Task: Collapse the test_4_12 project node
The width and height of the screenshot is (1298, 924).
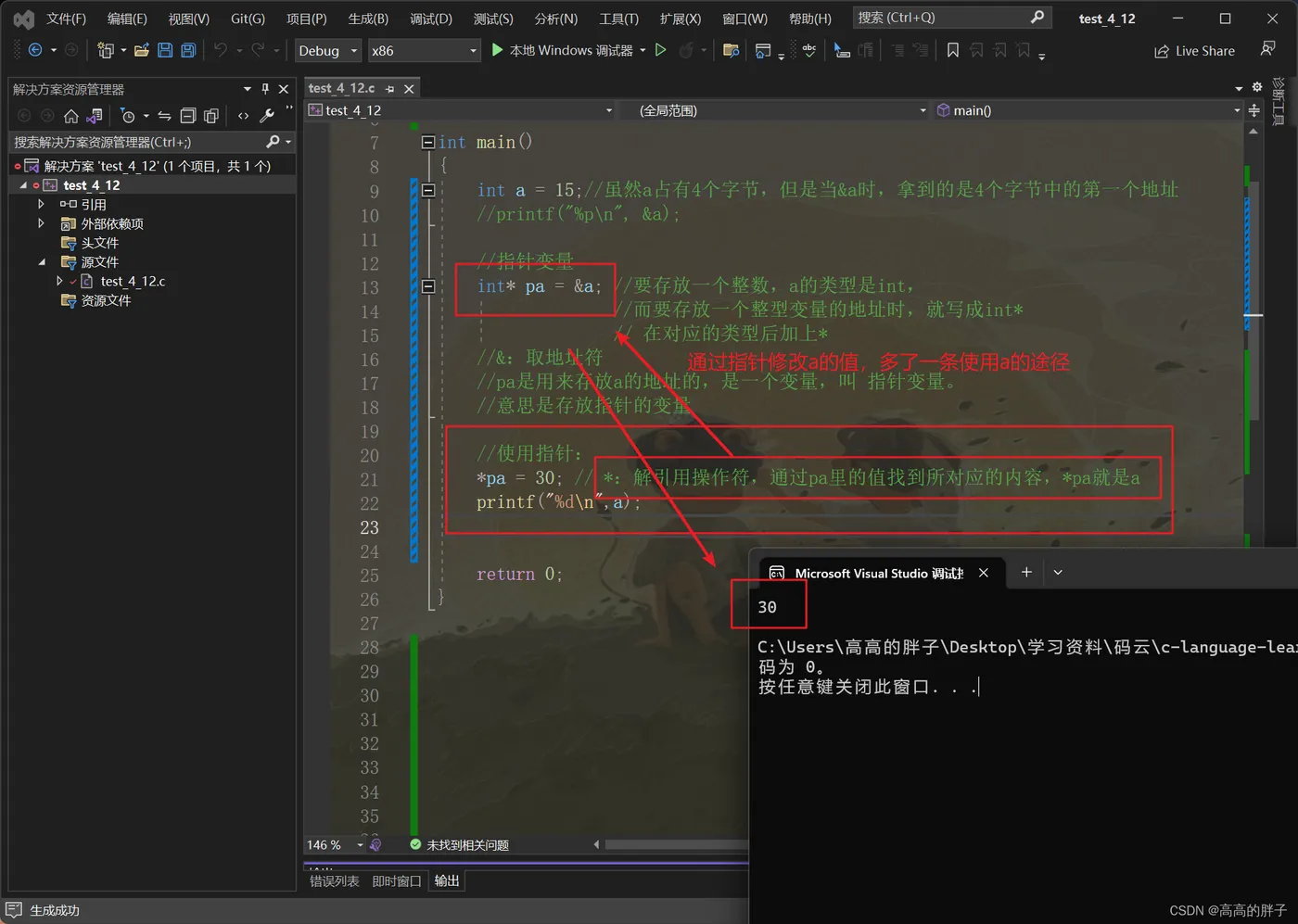Action: tap(23, 185)
